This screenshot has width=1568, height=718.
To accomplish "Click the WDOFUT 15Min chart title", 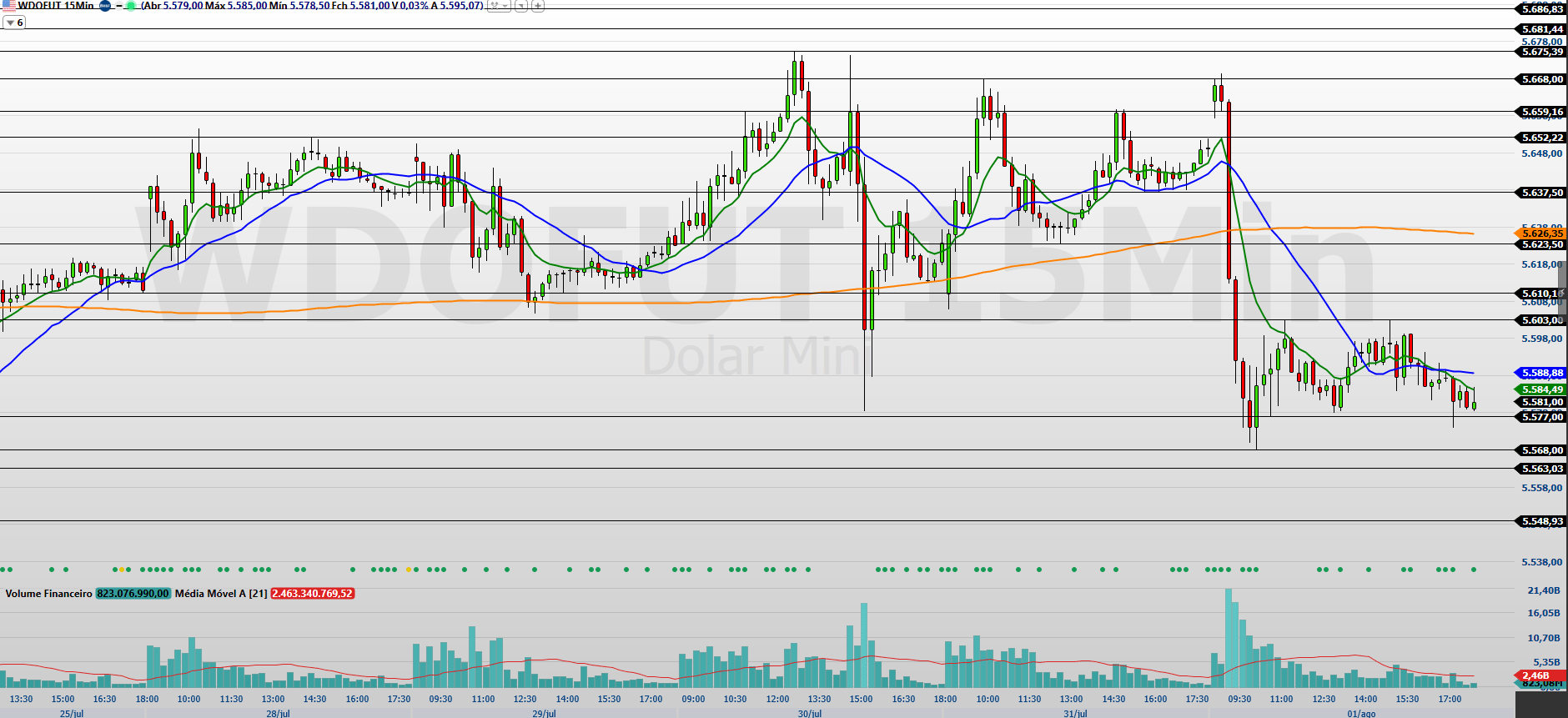I will point(55,6).
